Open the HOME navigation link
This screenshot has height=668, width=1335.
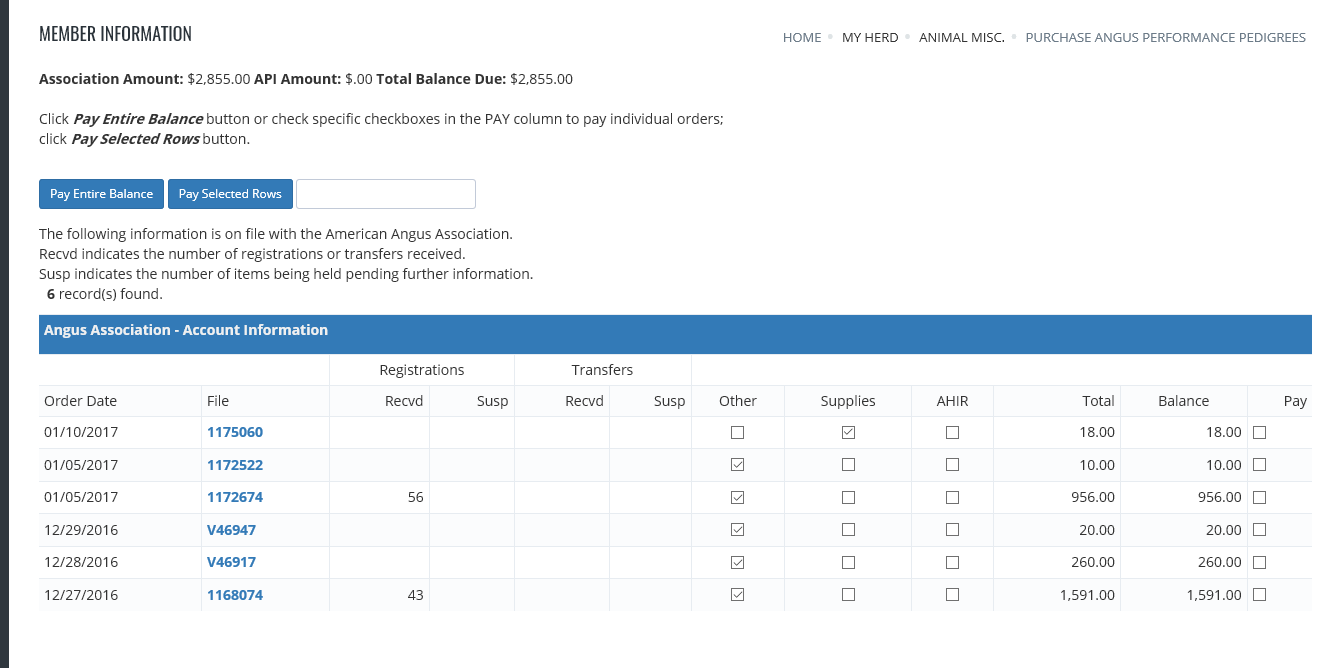pos(801,37)
